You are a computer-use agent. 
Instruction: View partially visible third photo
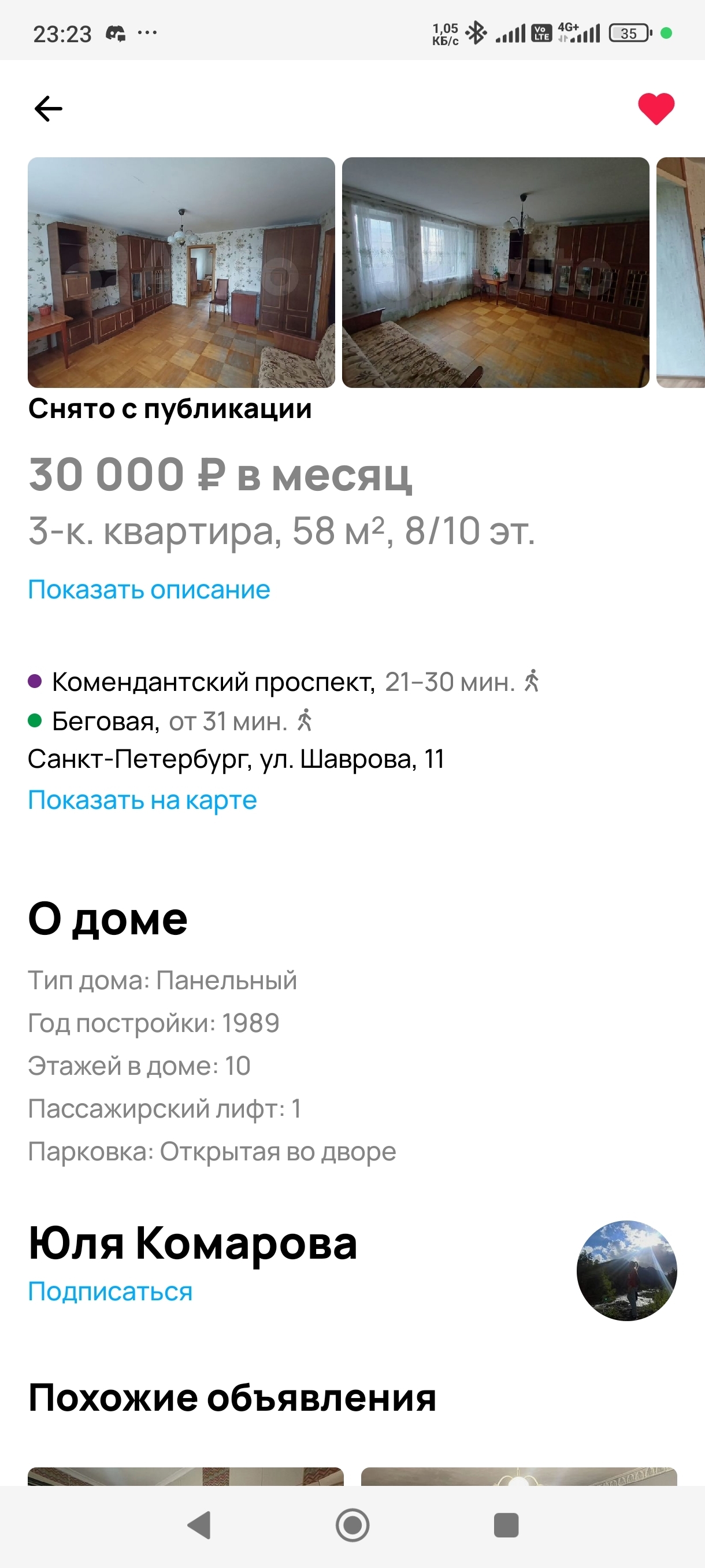click(681, 272)
